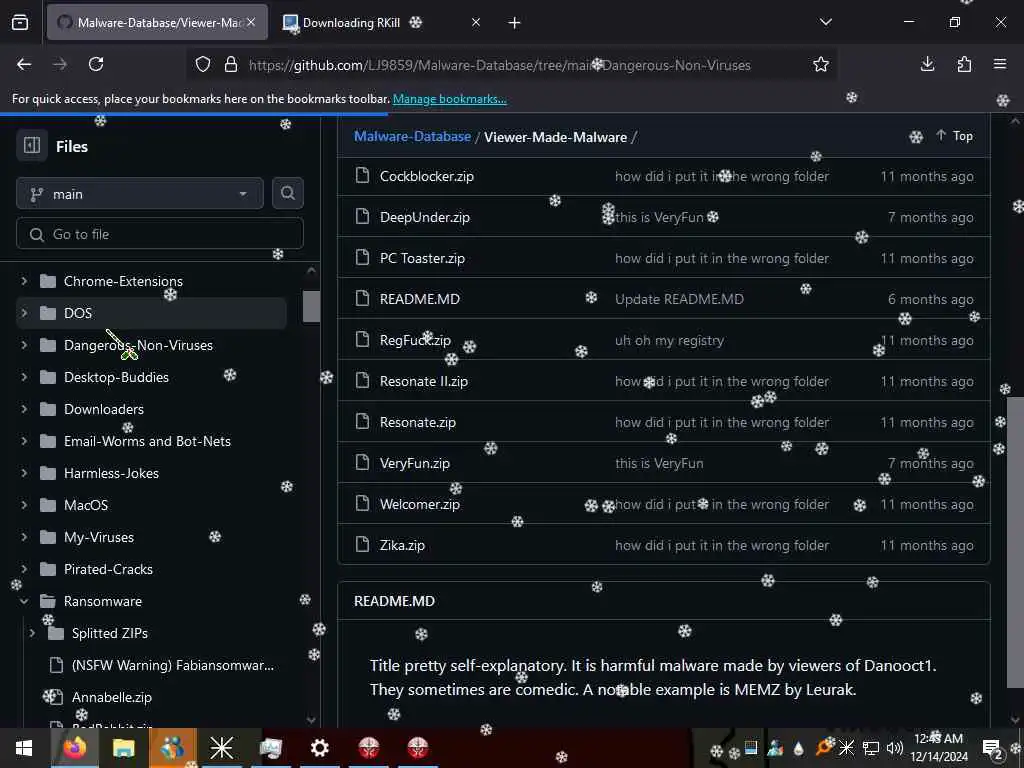
Task: Select the MacOS tree folder
Action: pos(86,505)
